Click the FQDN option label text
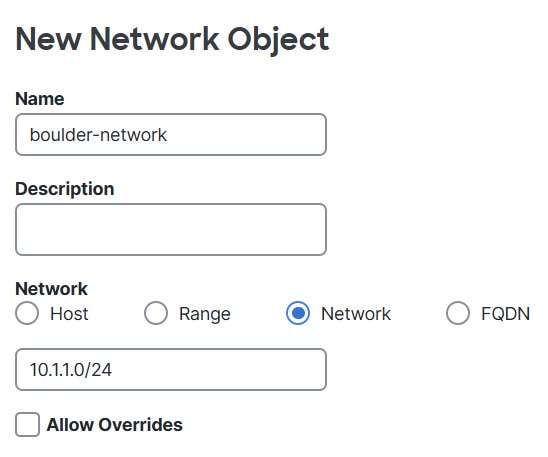548x457 pixels. pos(505,314)
